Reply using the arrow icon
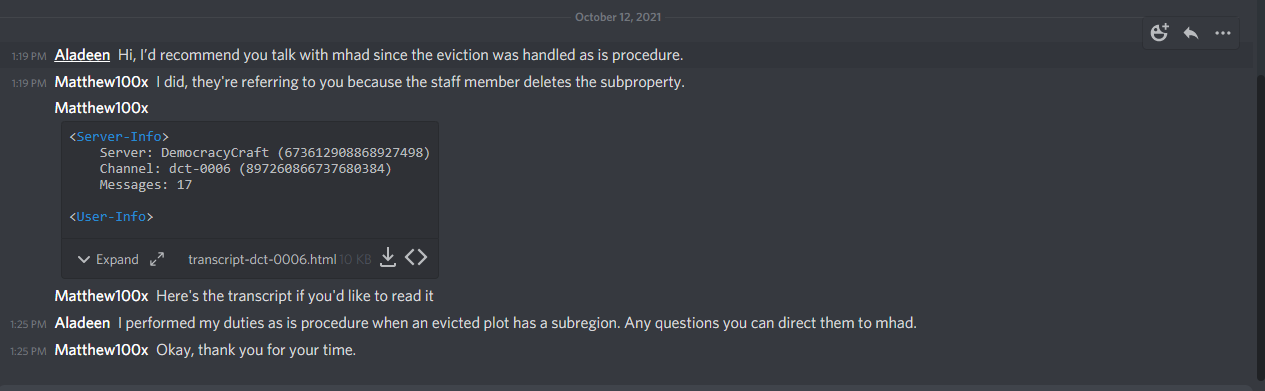Screen dimensions: 1265x391 point(1191,33)
